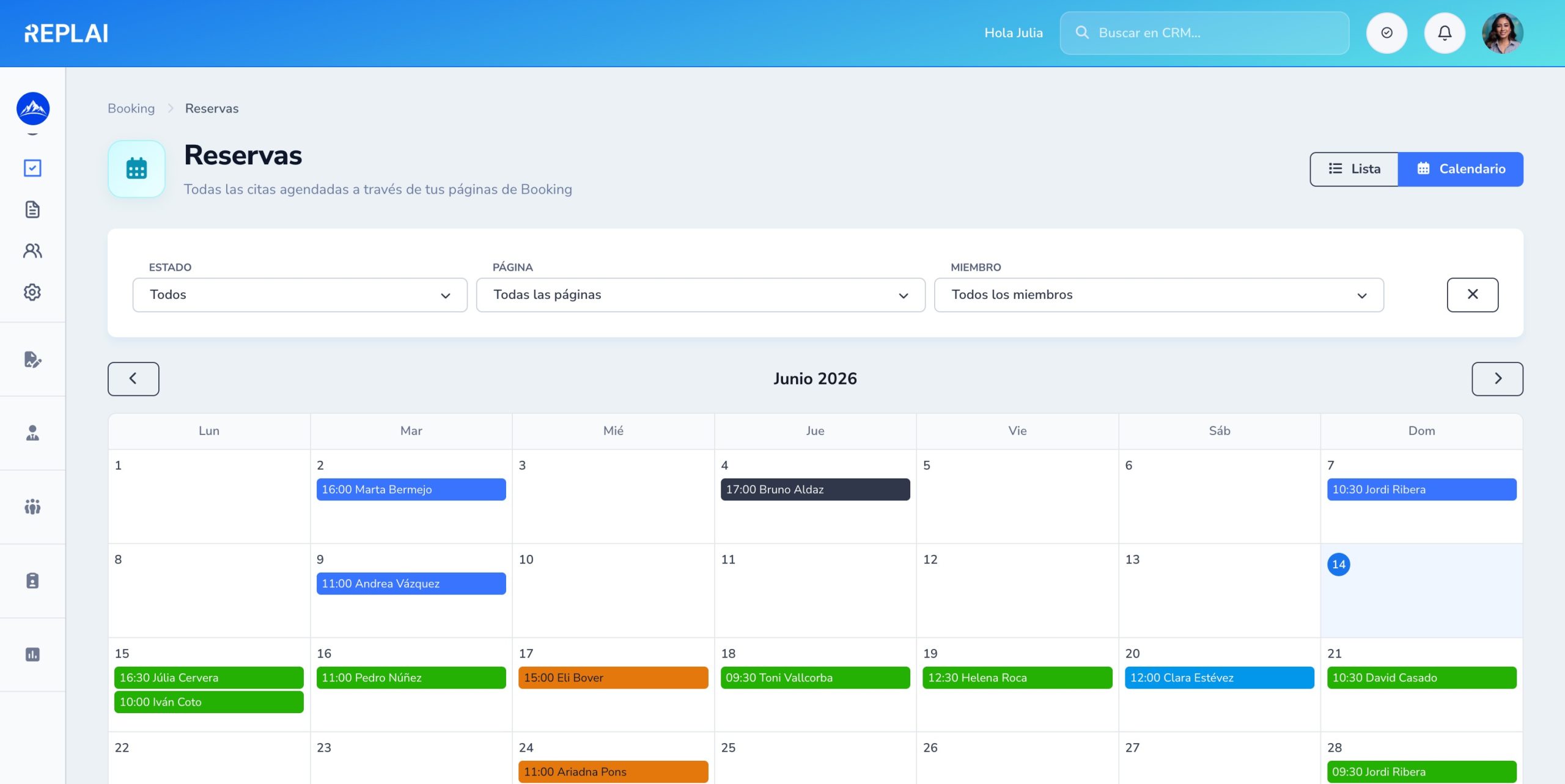The width and height of the screenshot is (1565, 784).
Task: Go to the next month
Action: point(1498,379)
